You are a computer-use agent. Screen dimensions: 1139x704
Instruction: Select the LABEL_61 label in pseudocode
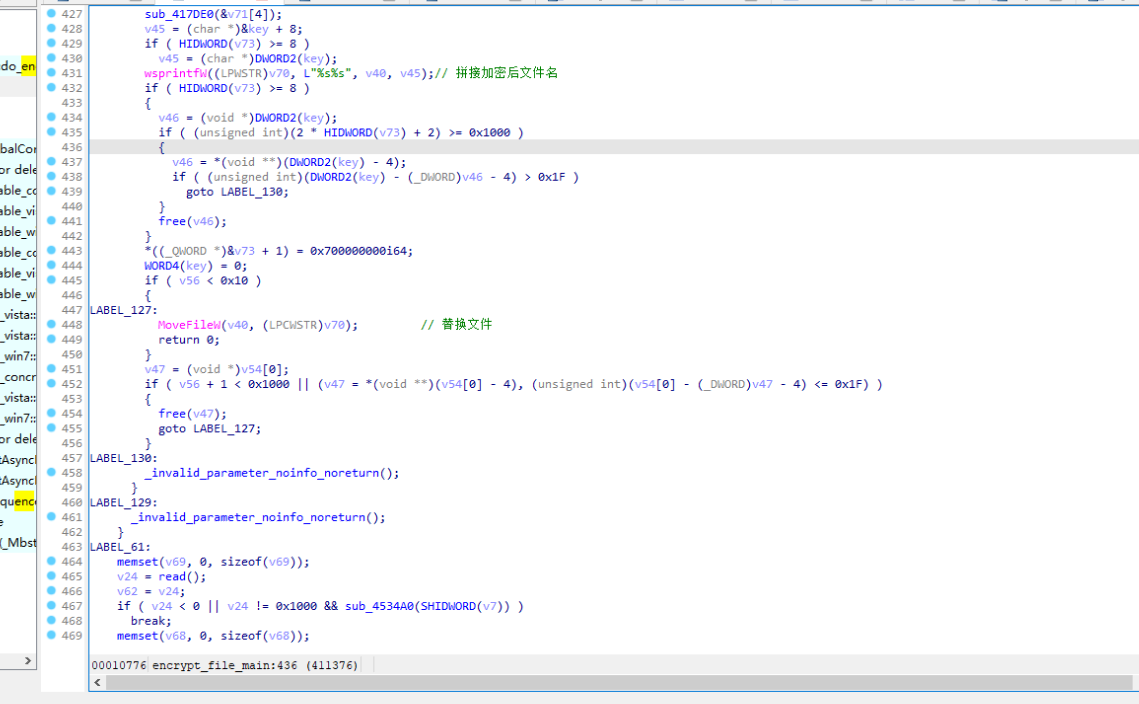pyautogui.click(x=117, y=547)
